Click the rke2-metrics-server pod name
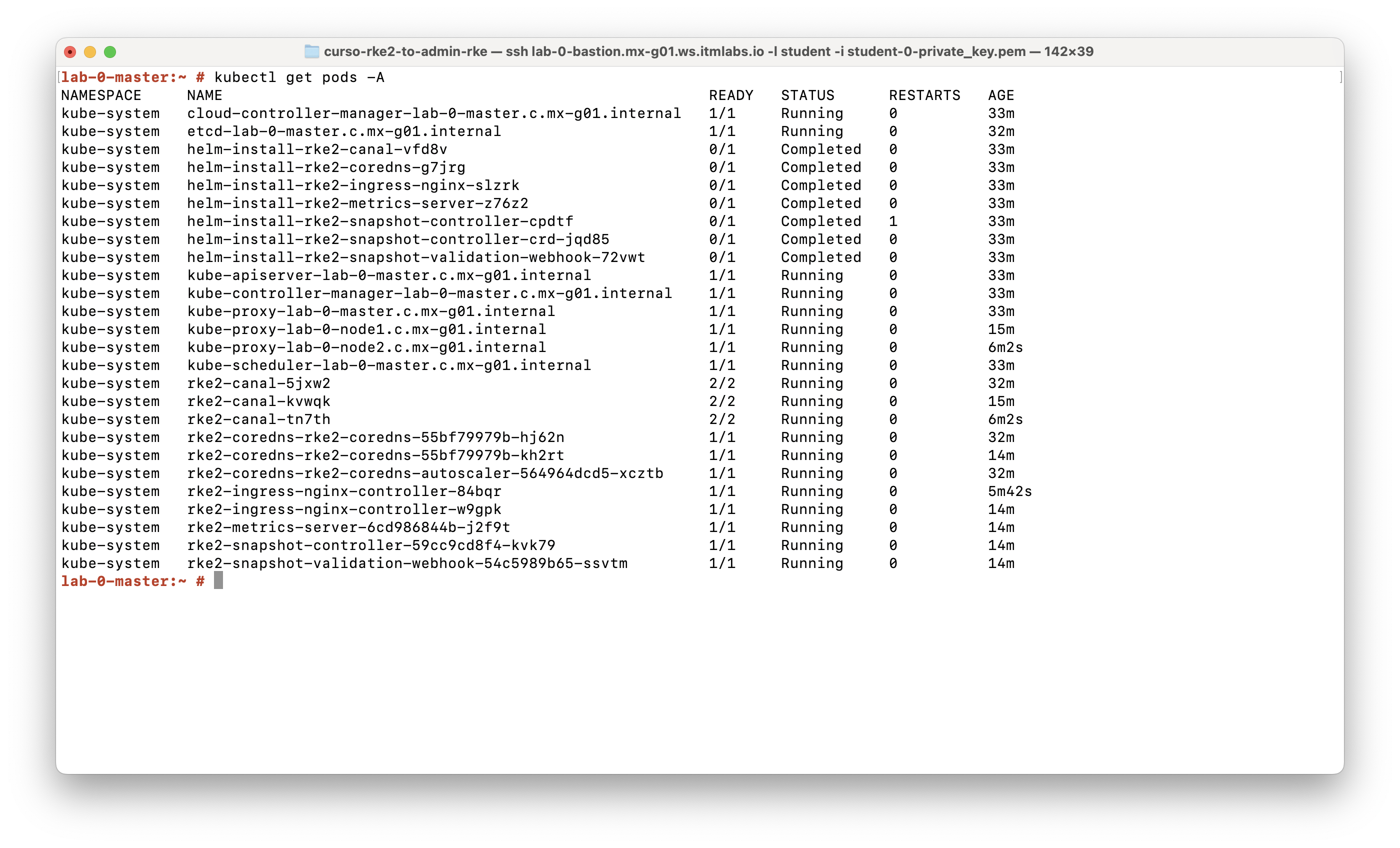Image resolution: width=1400 pixels, height=848 pixels. (x=348, y=527)
